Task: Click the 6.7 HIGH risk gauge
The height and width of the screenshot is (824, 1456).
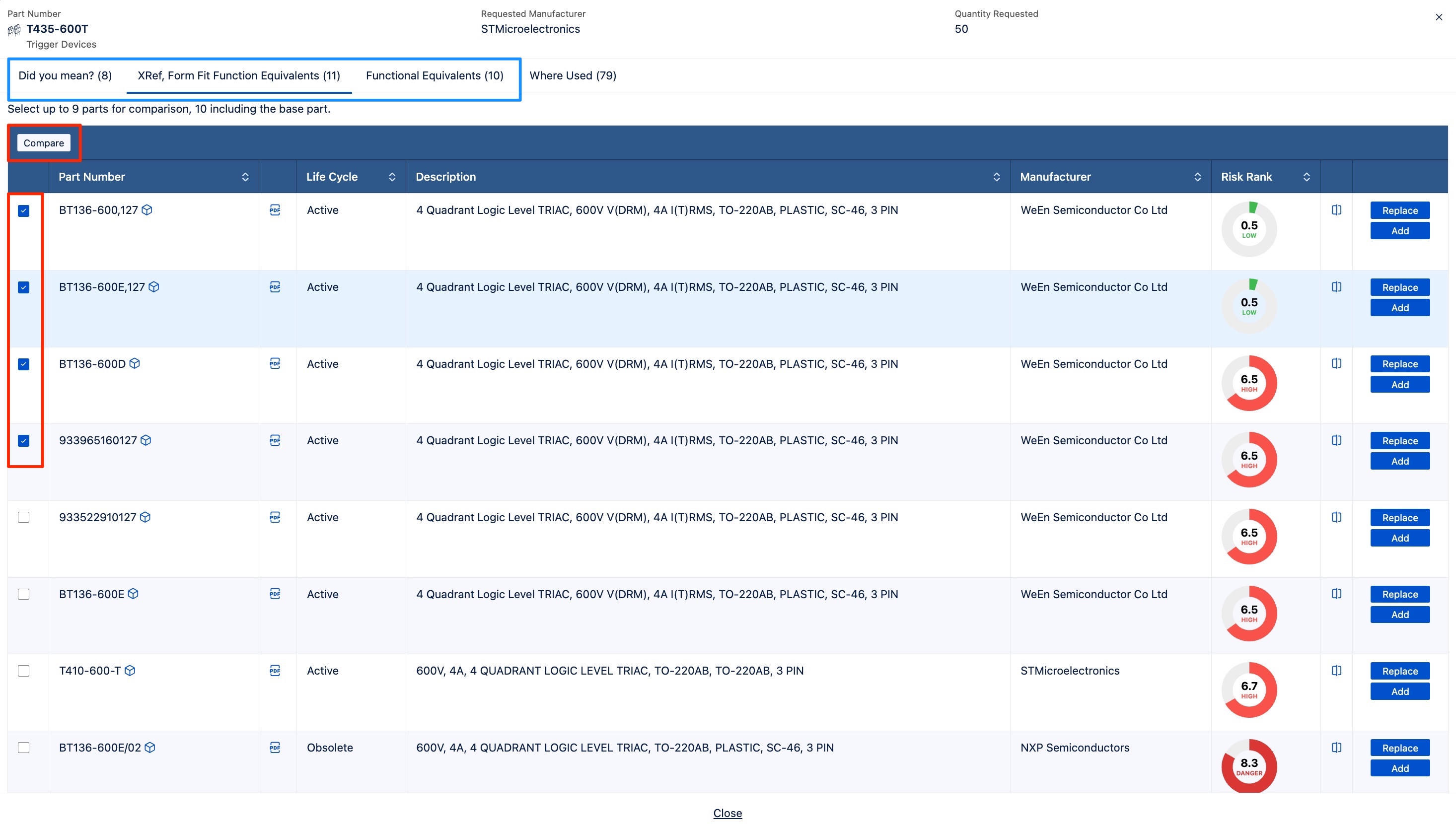Action: (1249, 690)
